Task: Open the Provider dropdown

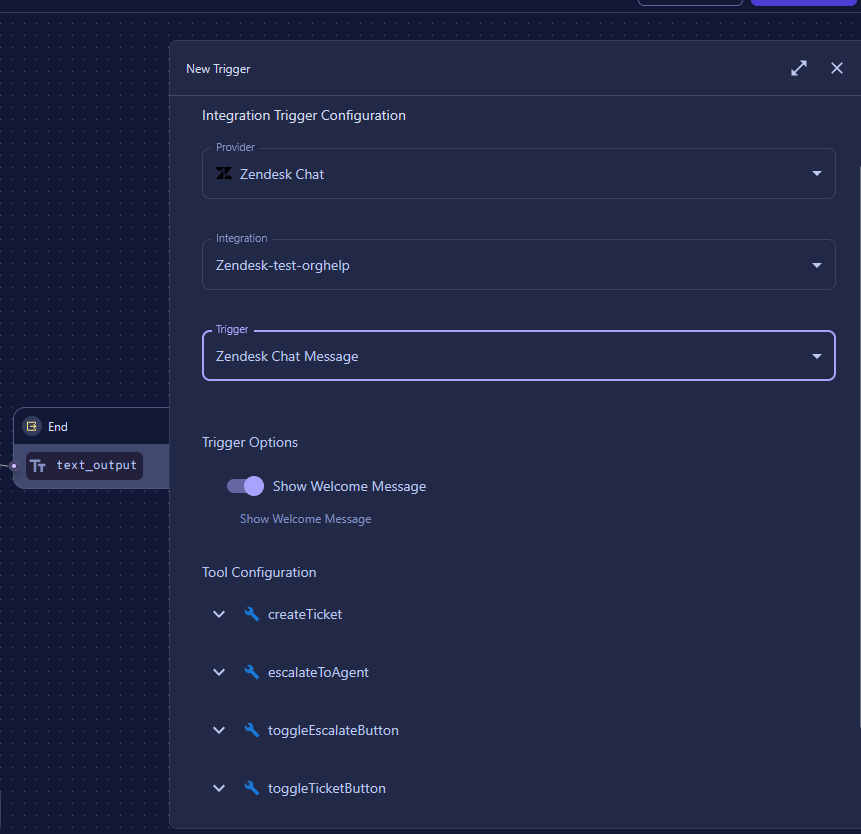Action: point(817,174)
